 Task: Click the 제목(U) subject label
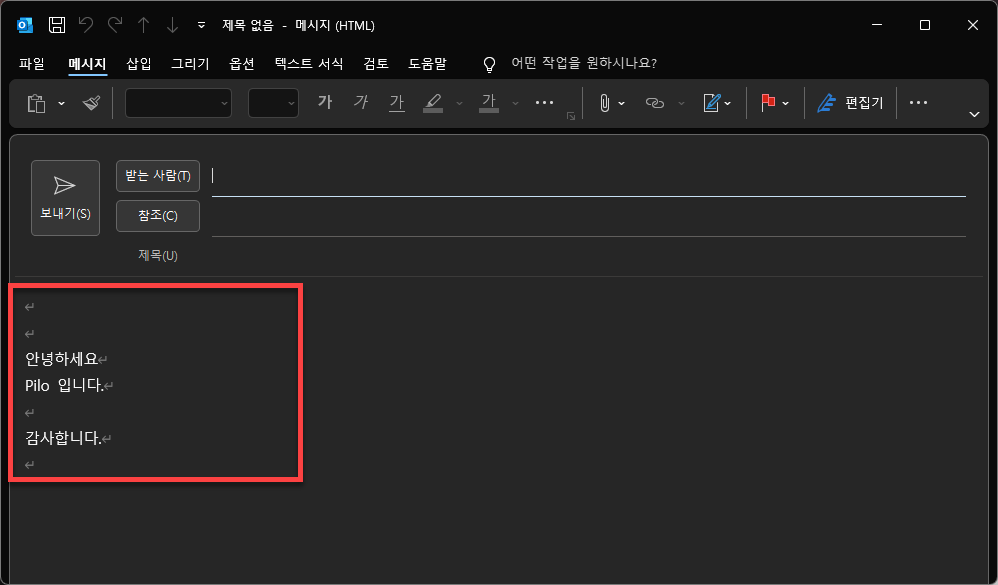[x=158, y=255]
